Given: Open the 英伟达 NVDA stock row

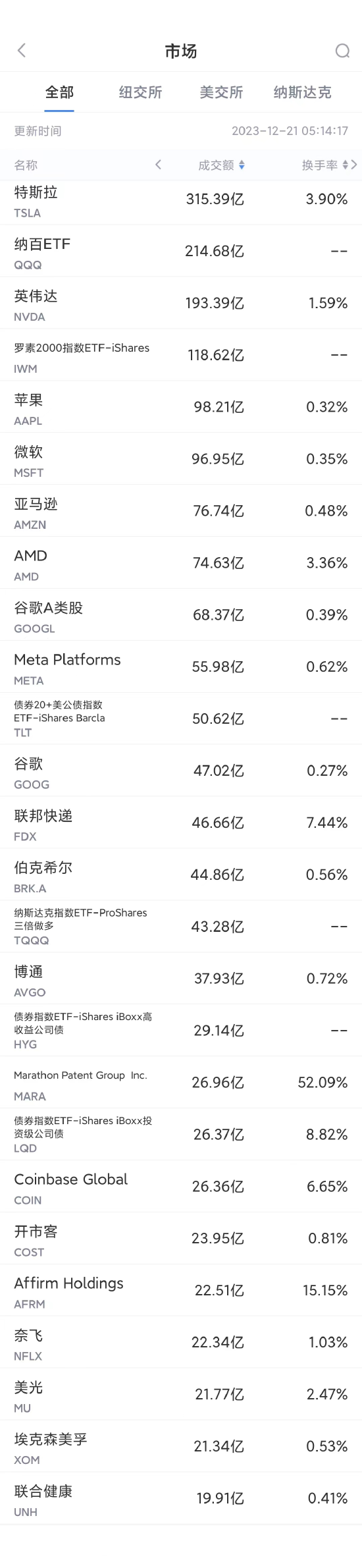Looking at the screenshot, I should [181, 303].
